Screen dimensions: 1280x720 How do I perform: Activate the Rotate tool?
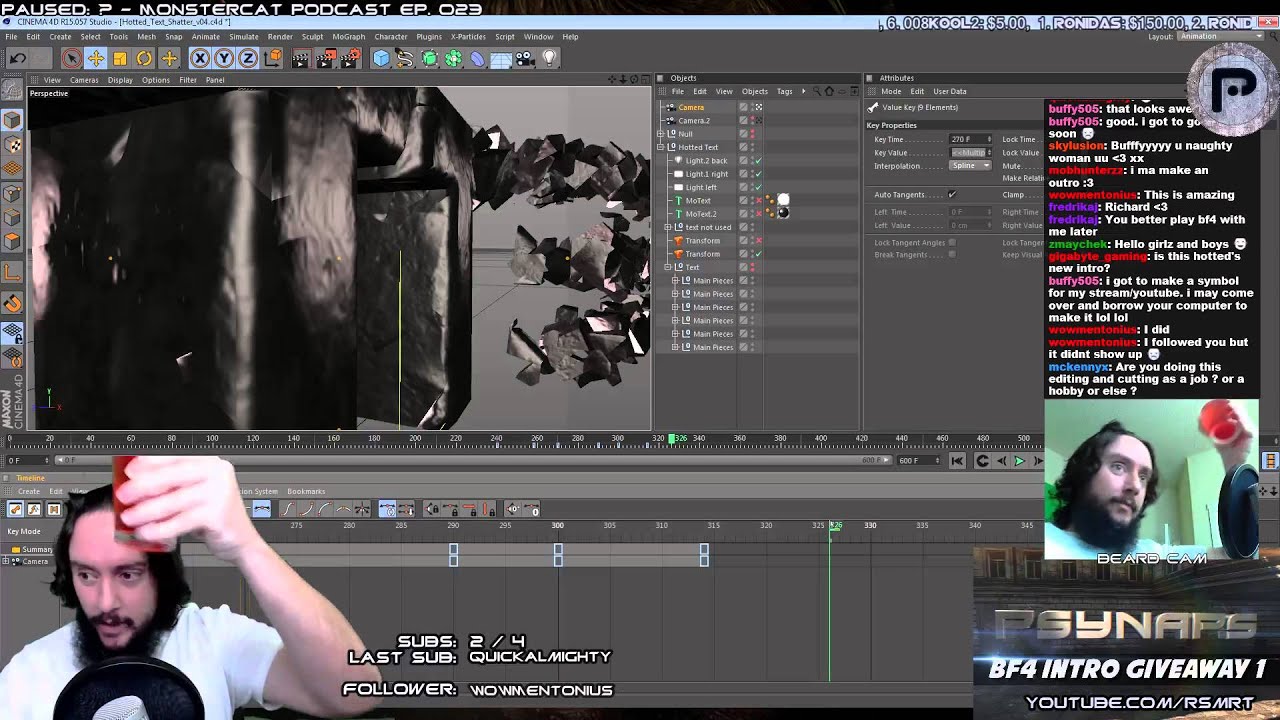point(144,59)
